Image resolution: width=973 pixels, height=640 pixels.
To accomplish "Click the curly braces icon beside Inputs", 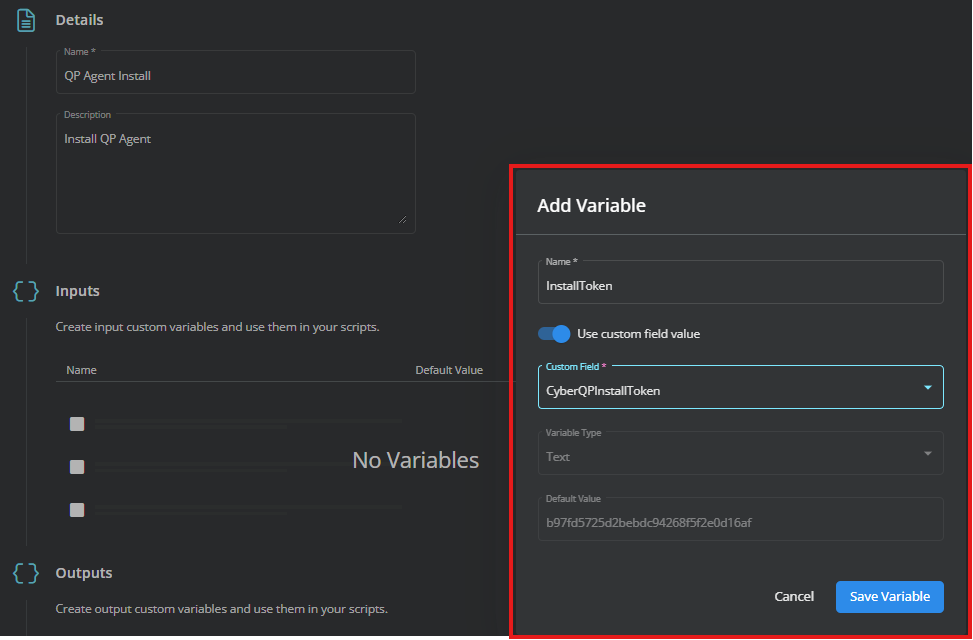I will [x=25, y=291].
